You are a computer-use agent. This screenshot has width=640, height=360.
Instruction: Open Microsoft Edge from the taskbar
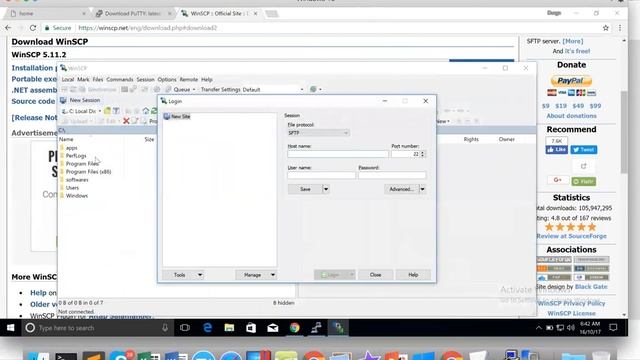pos(207,328)
